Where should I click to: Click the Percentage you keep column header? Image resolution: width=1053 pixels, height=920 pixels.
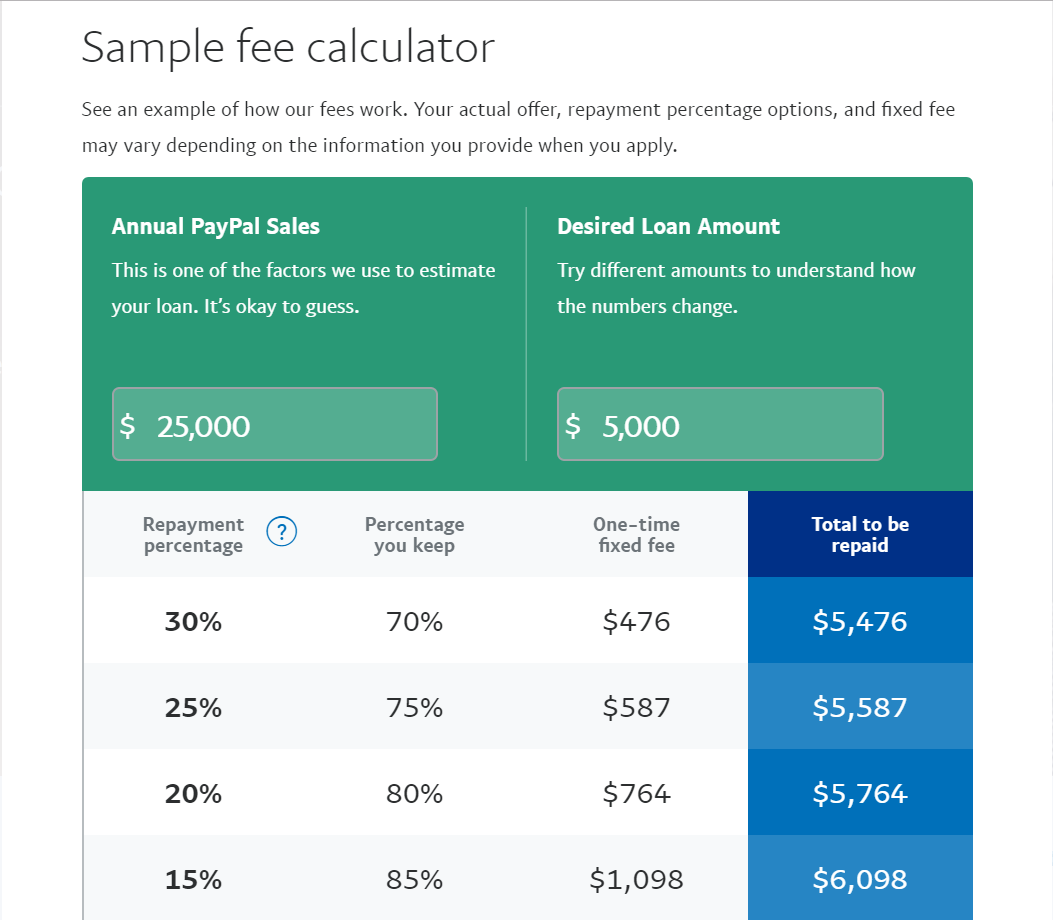[x=414, y=535]
